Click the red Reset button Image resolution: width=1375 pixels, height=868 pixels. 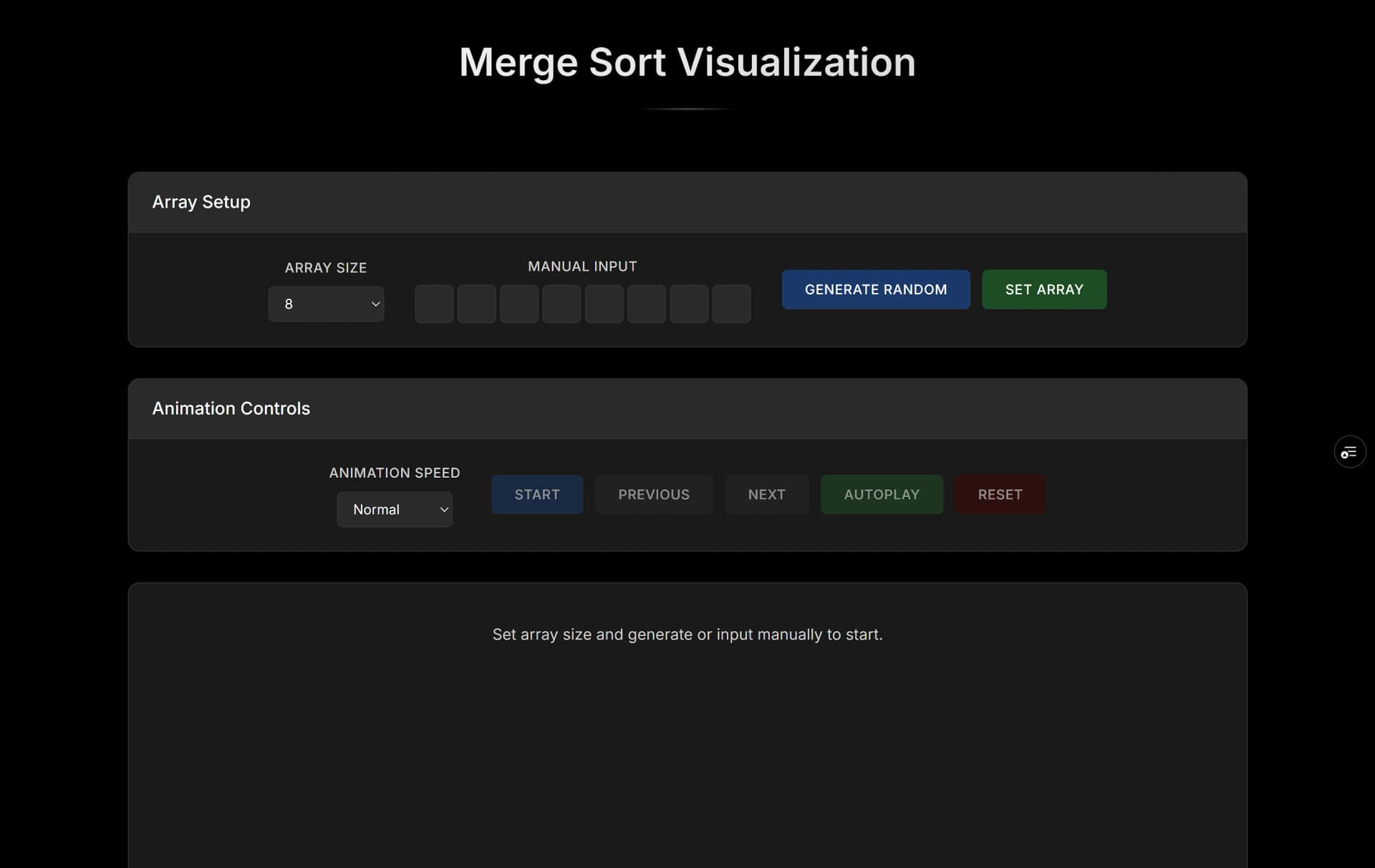click(1000, 494)
